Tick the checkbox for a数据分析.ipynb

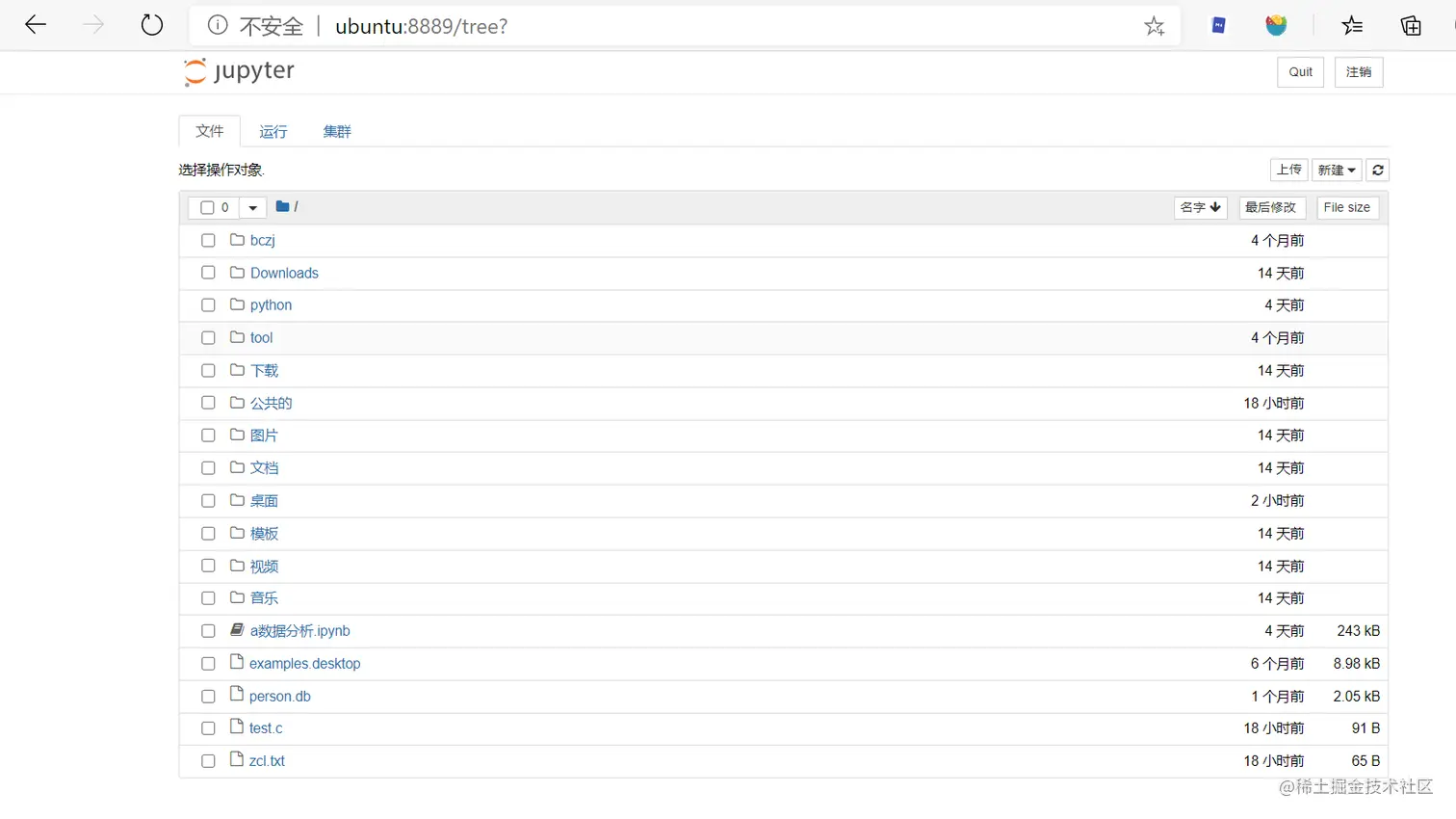pyautogui.click(x=208, y=631)
